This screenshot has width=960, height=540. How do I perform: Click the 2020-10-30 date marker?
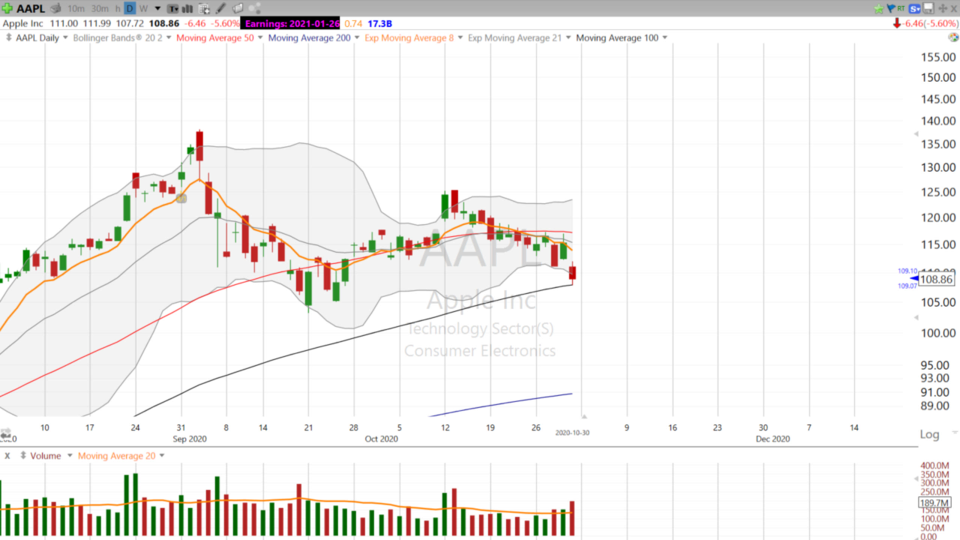(572, 432)
